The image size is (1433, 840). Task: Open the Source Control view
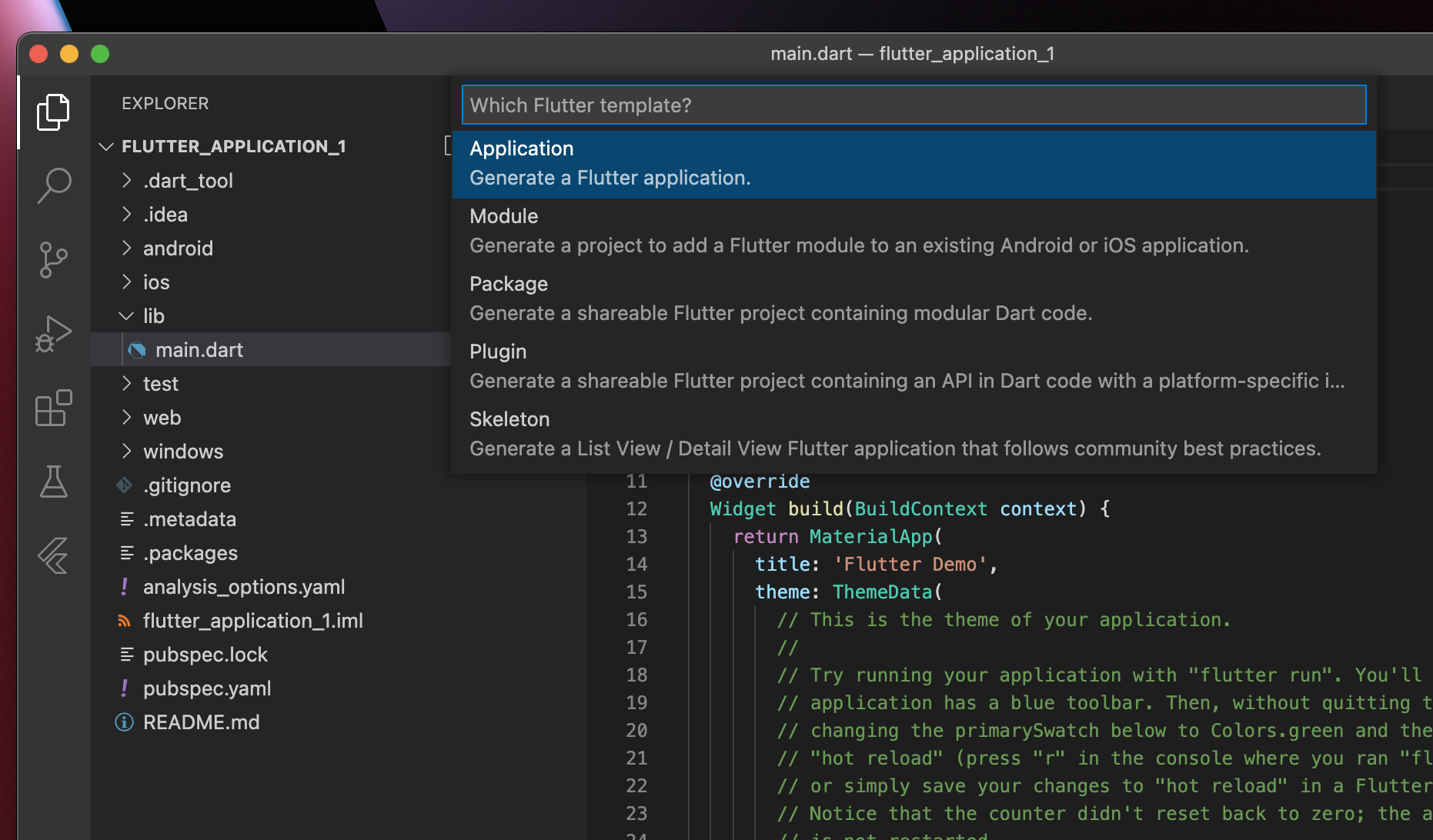(53, 260)
